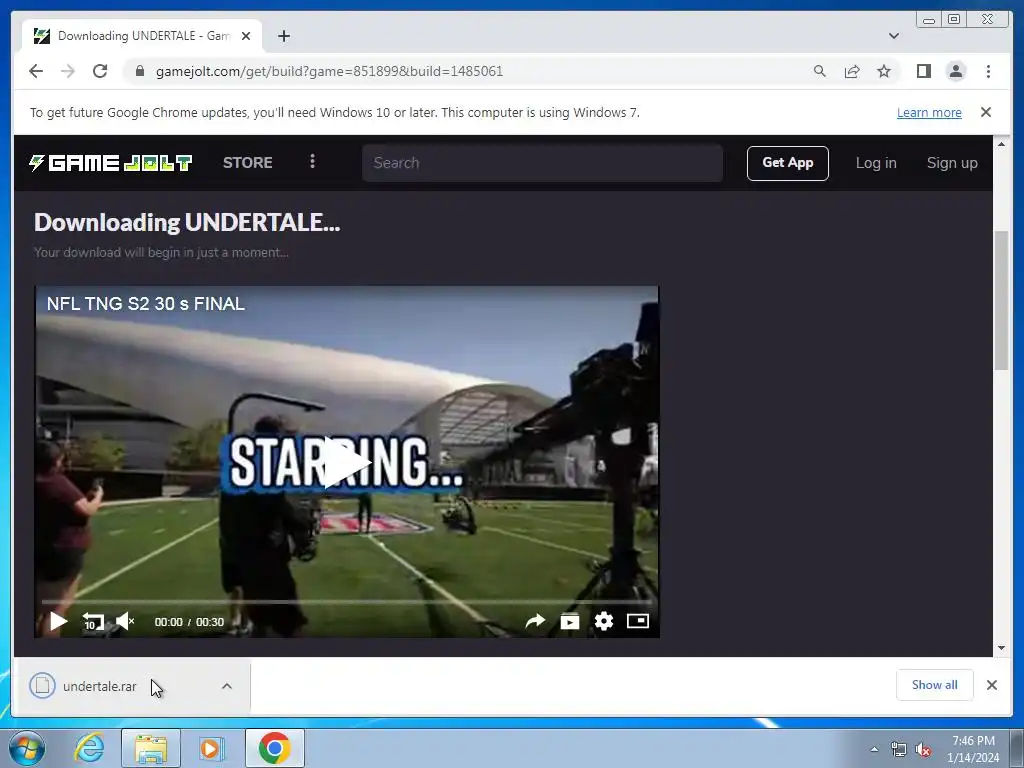The width and height of the screenshot is (1024, 768).
Task: Bookmark this tab with the star icon
Action: tap(884, 71)
